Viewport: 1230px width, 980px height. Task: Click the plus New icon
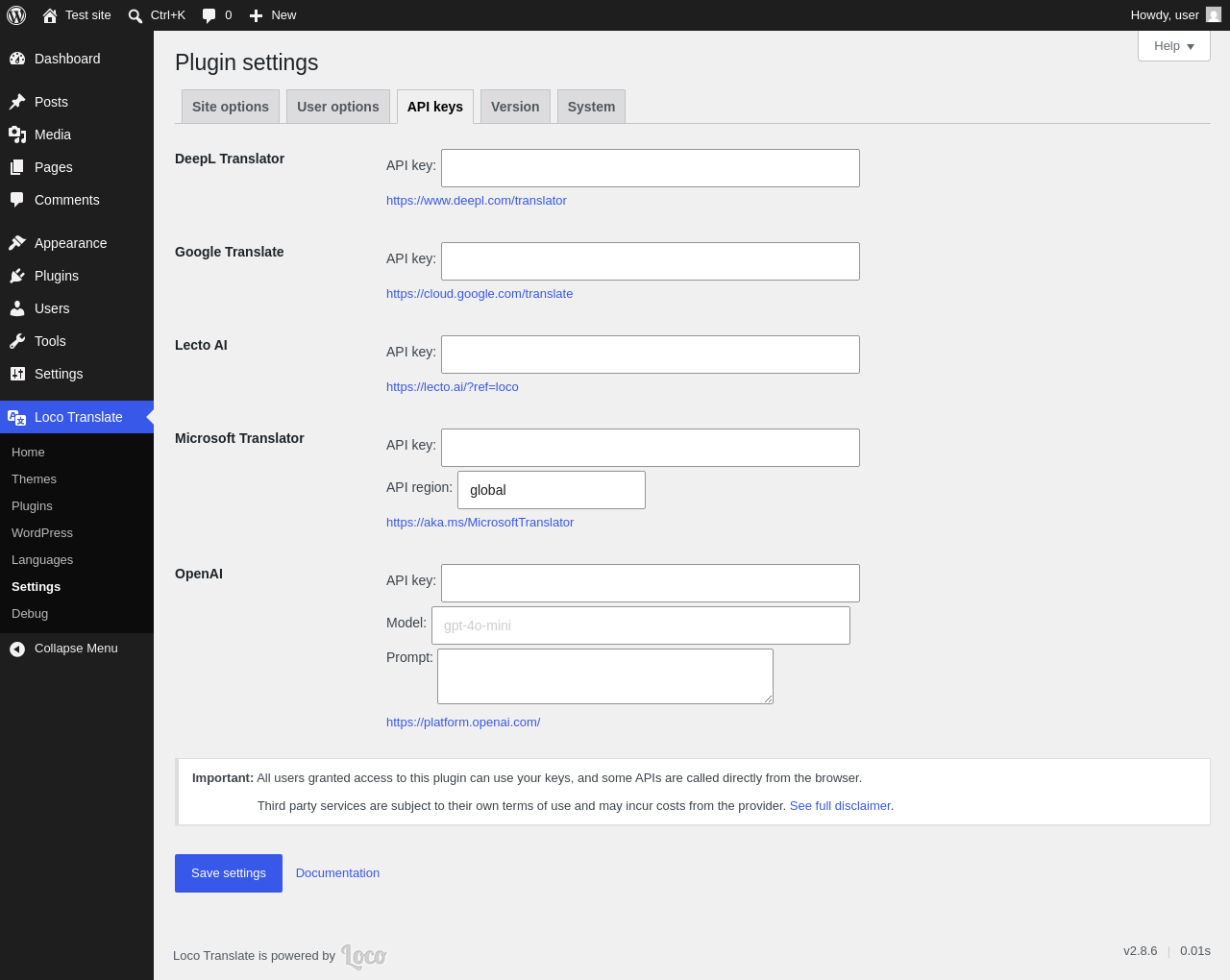click(256, 15)
